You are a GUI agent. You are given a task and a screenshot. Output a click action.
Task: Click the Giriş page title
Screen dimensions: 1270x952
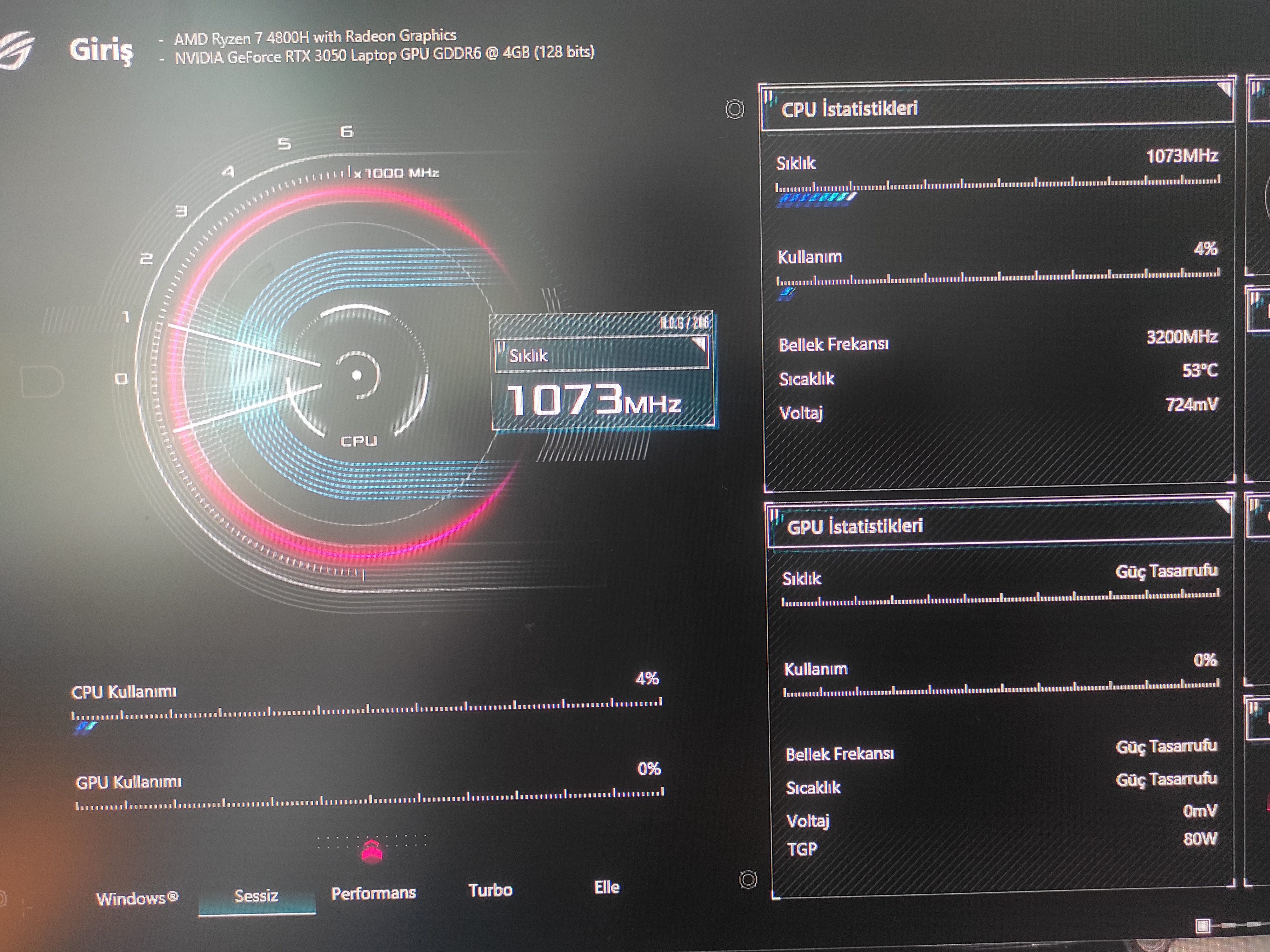click(101, 50)
